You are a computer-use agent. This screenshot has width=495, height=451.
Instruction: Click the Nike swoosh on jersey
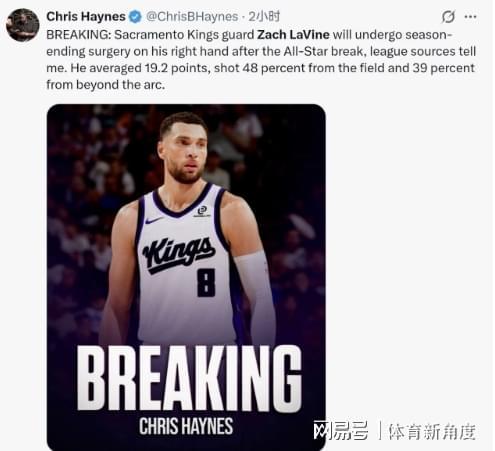(x=154, y=220)
